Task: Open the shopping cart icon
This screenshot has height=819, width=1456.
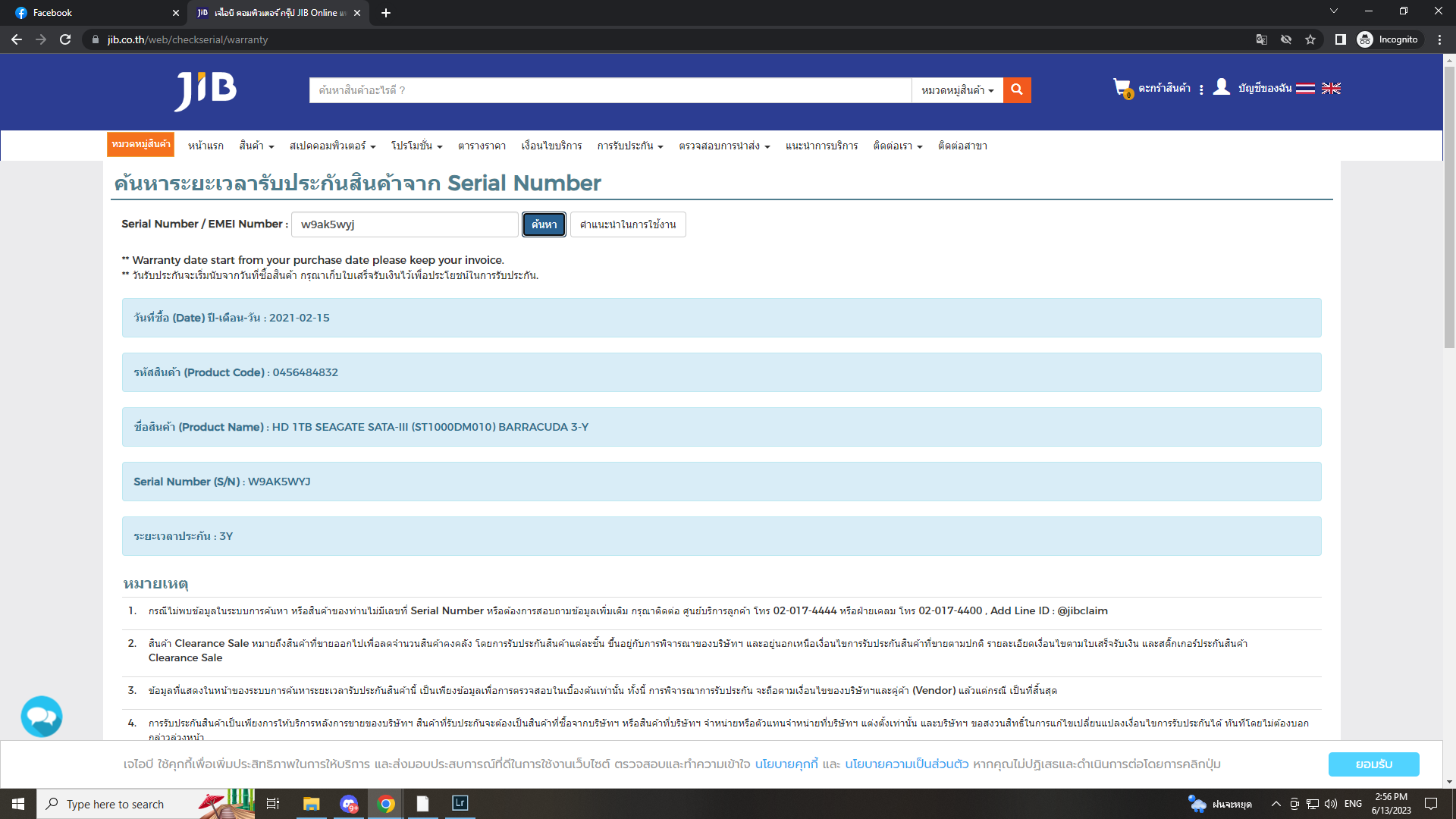Action: coord(1122,88)
